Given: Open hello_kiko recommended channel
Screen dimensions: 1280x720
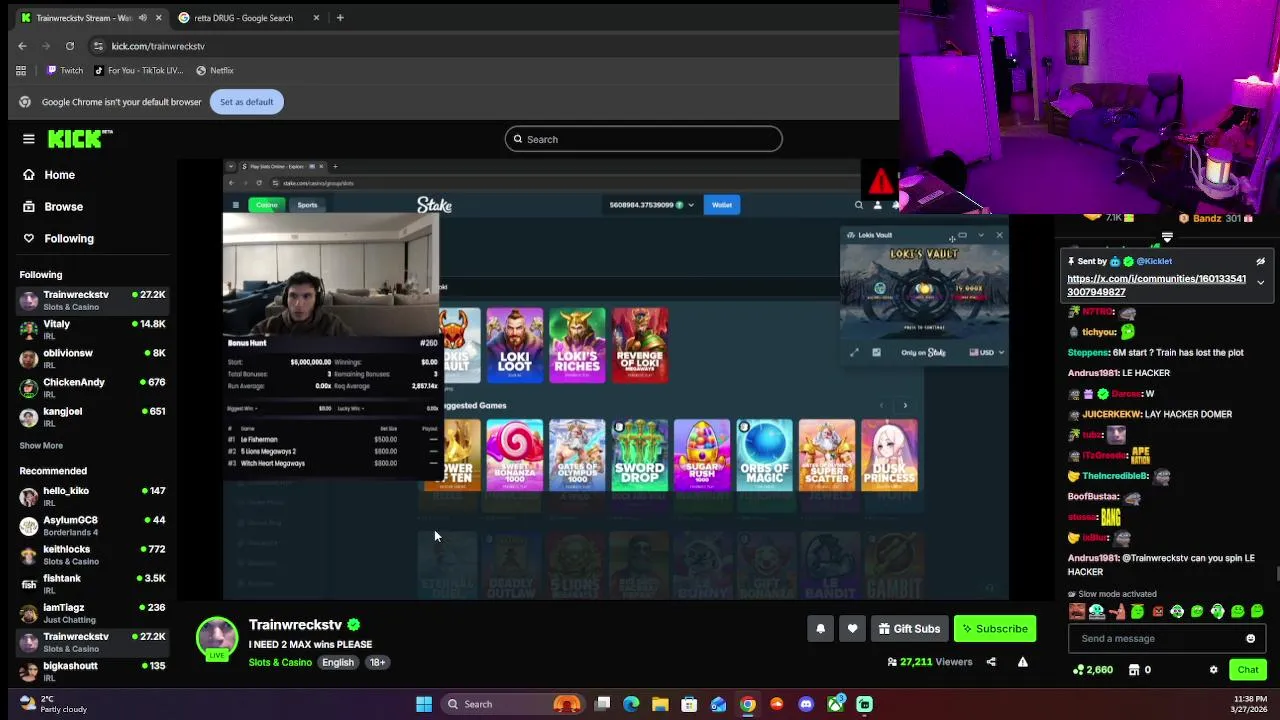Looking at the screenshot, I should click(92, 496).
